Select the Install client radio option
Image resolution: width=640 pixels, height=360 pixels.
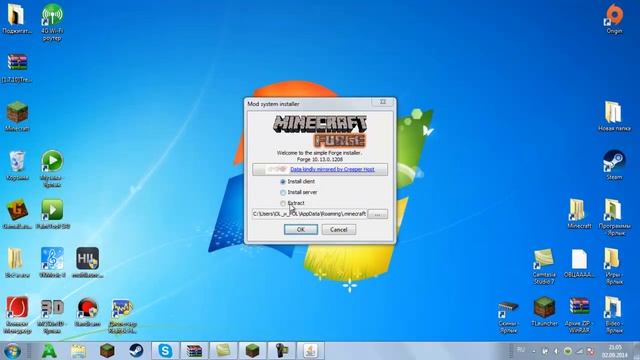283,182
